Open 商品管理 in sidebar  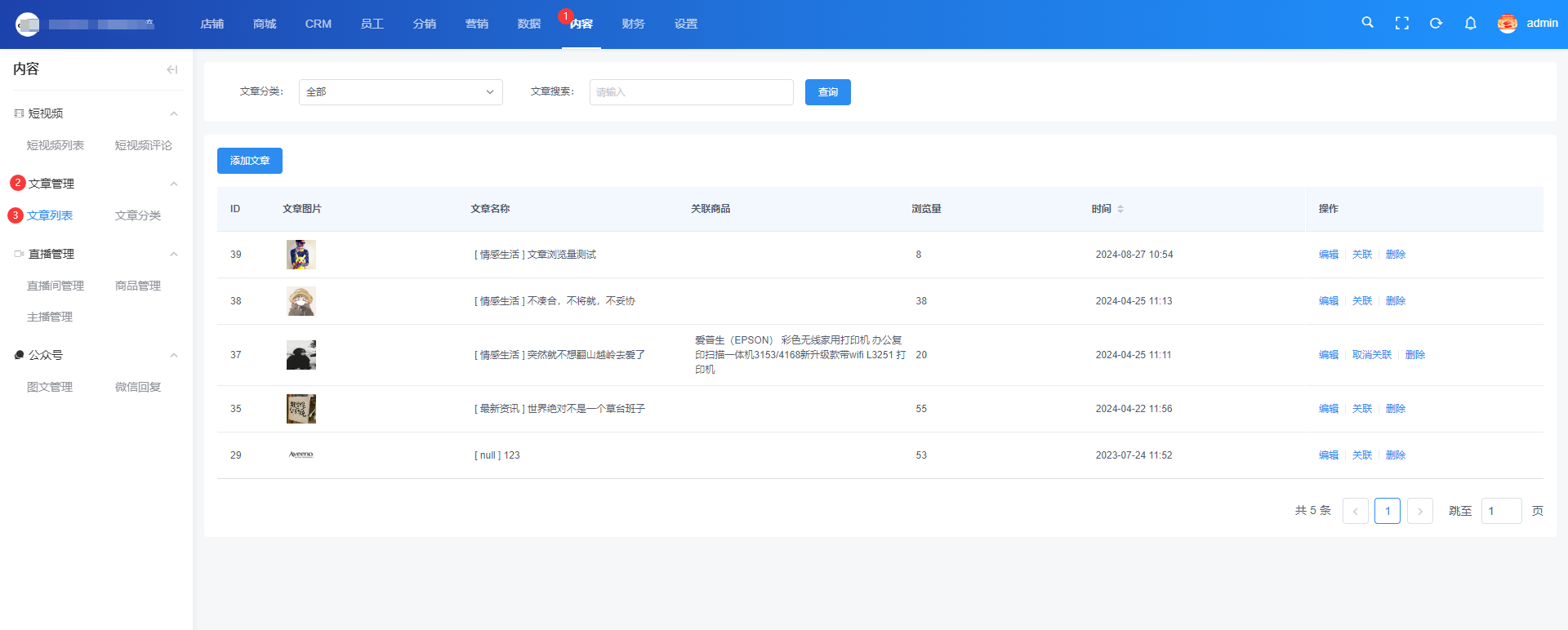138,286
